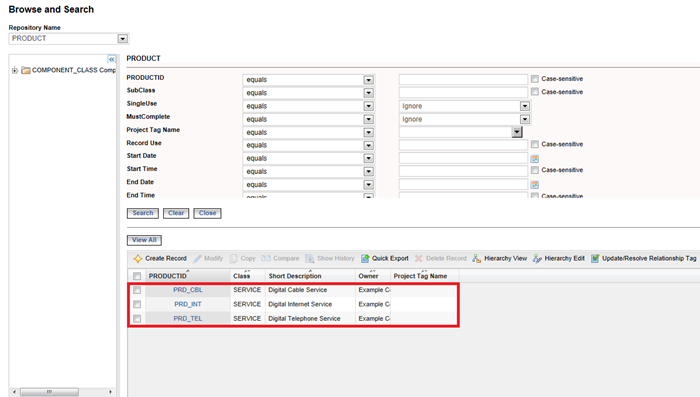Click the tree scrollbar right arrow
Viewport: 700px width, 397px height.
pos(110,392)
